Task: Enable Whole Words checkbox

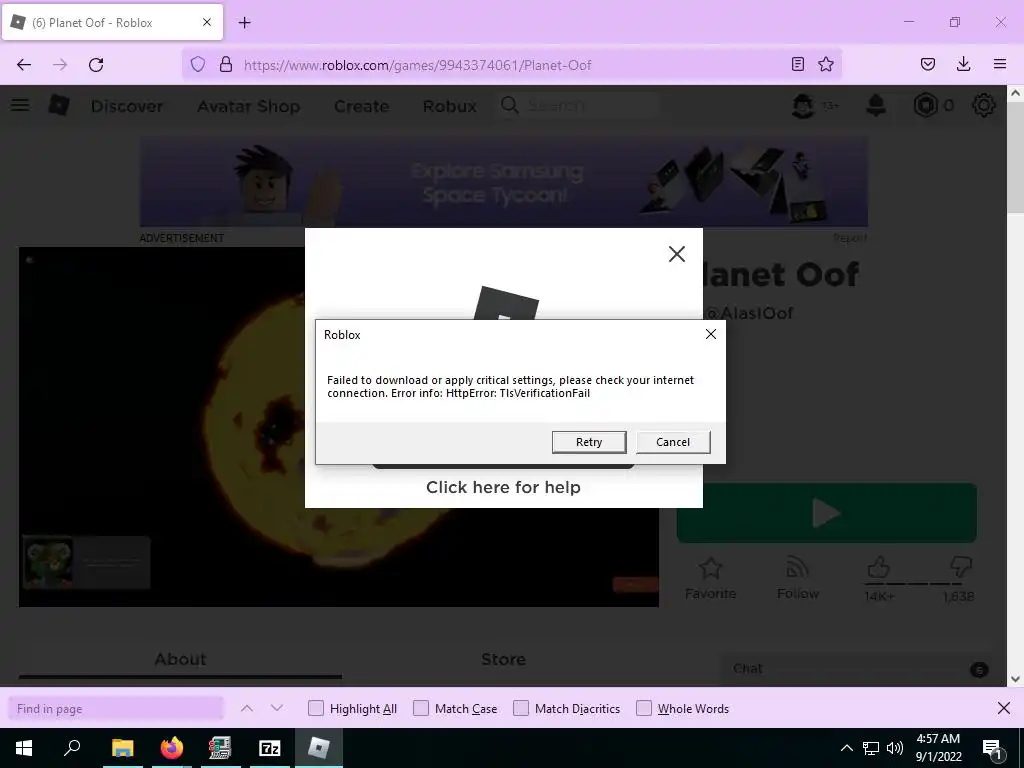Action: [644, 709]
